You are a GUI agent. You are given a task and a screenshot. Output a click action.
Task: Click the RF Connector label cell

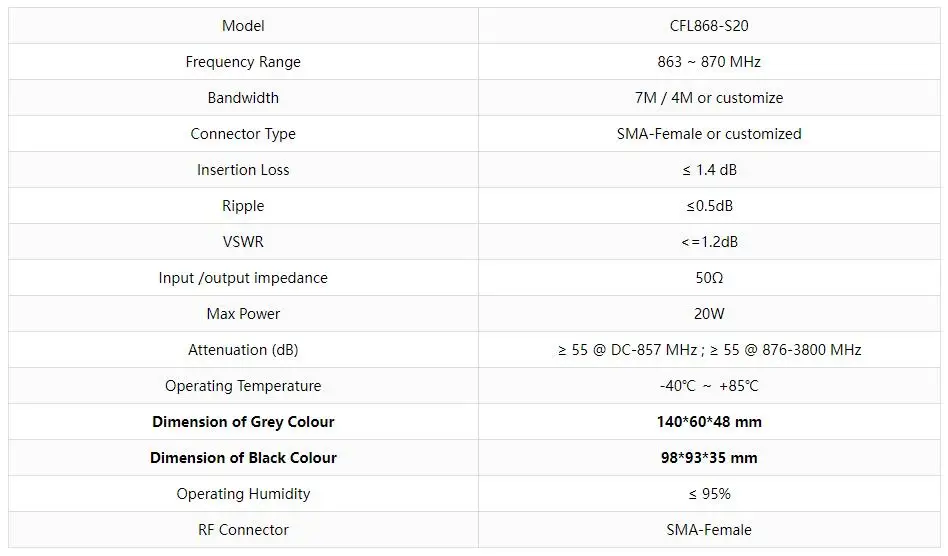click(x=243, y=530)
